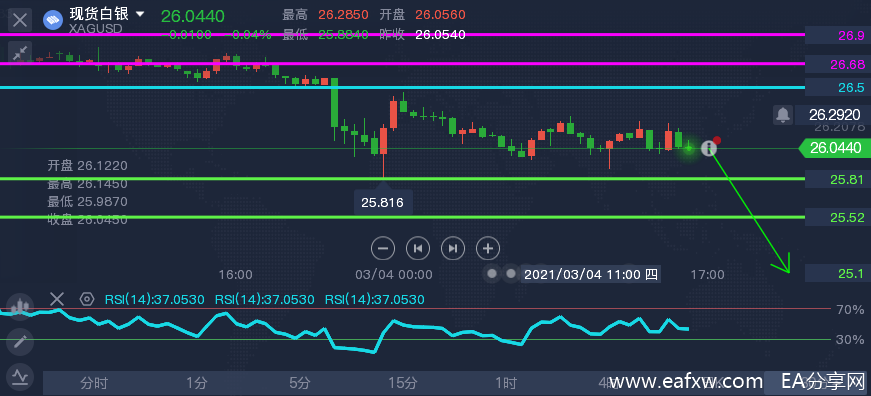The width and height of the screenshot is (871, 396).
Task: Click the collapse fullscreen arrows icon
Action: pyautogui.click(x=20, y=53)
